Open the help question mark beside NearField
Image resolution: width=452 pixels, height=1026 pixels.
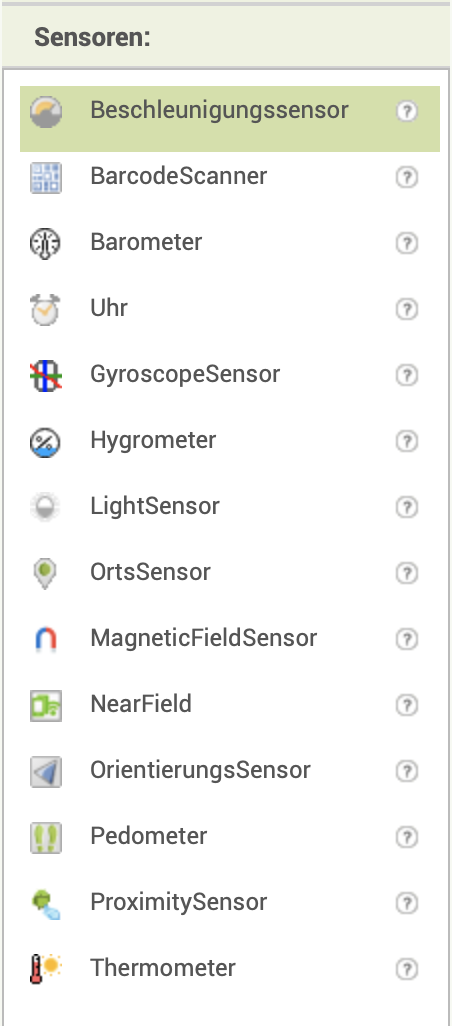coord(407,705)
